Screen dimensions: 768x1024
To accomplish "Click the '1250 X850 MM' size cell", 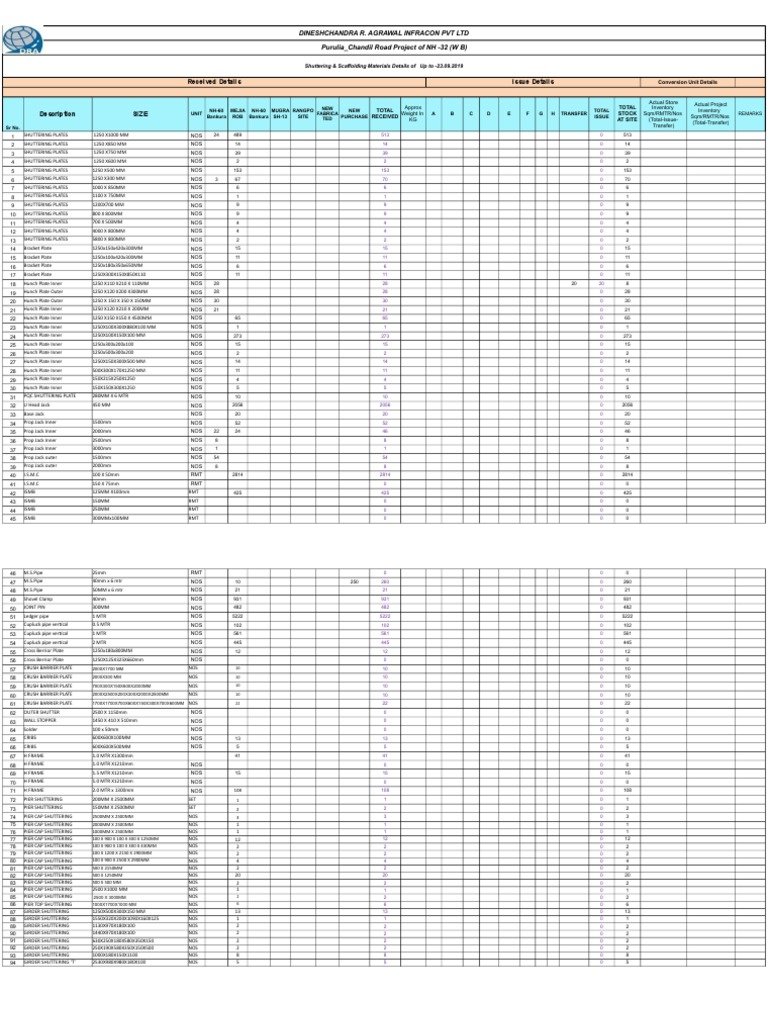I will click(x=140, y=144).
